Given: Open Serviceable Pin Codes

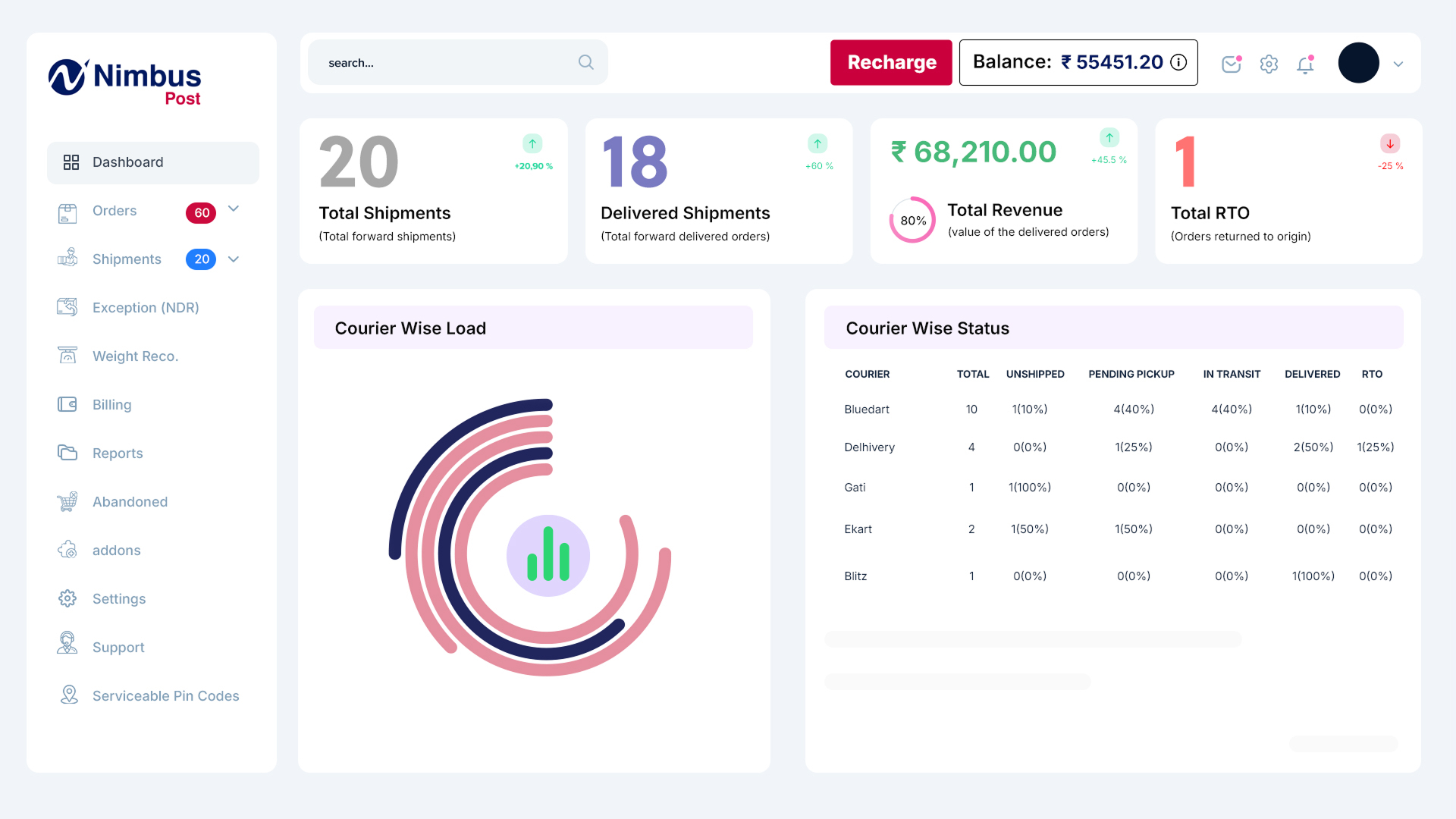Looking at the screenshot, I should (165, 695).
